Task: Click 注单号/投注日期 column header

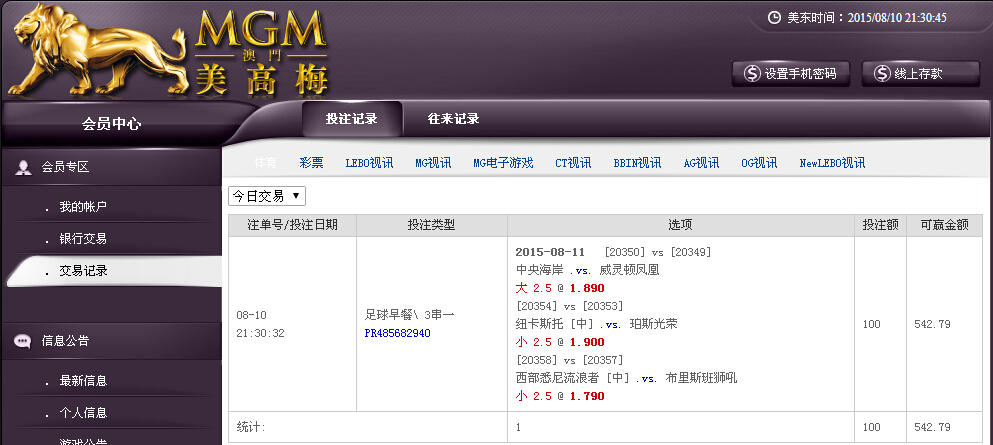Action: [293, 225]
